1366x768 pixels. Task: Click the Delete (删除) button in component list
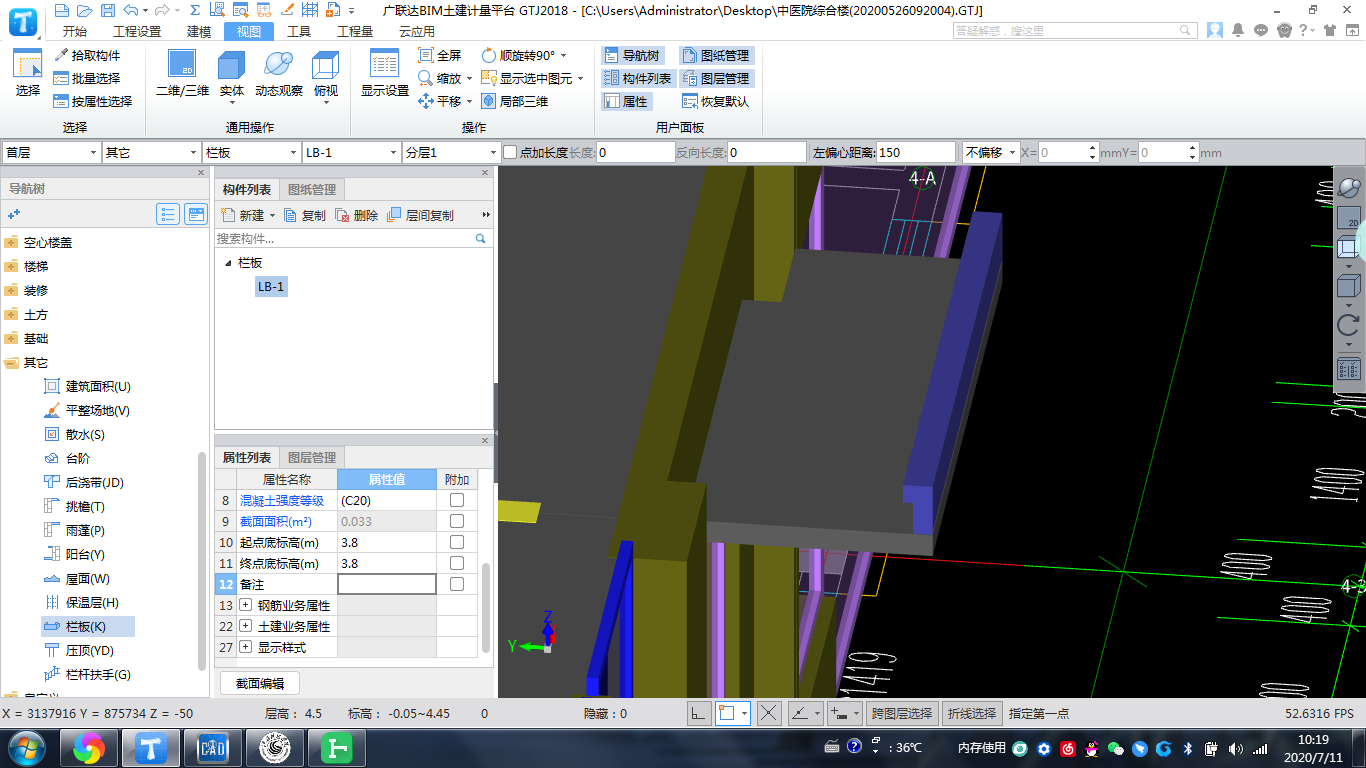357,215
